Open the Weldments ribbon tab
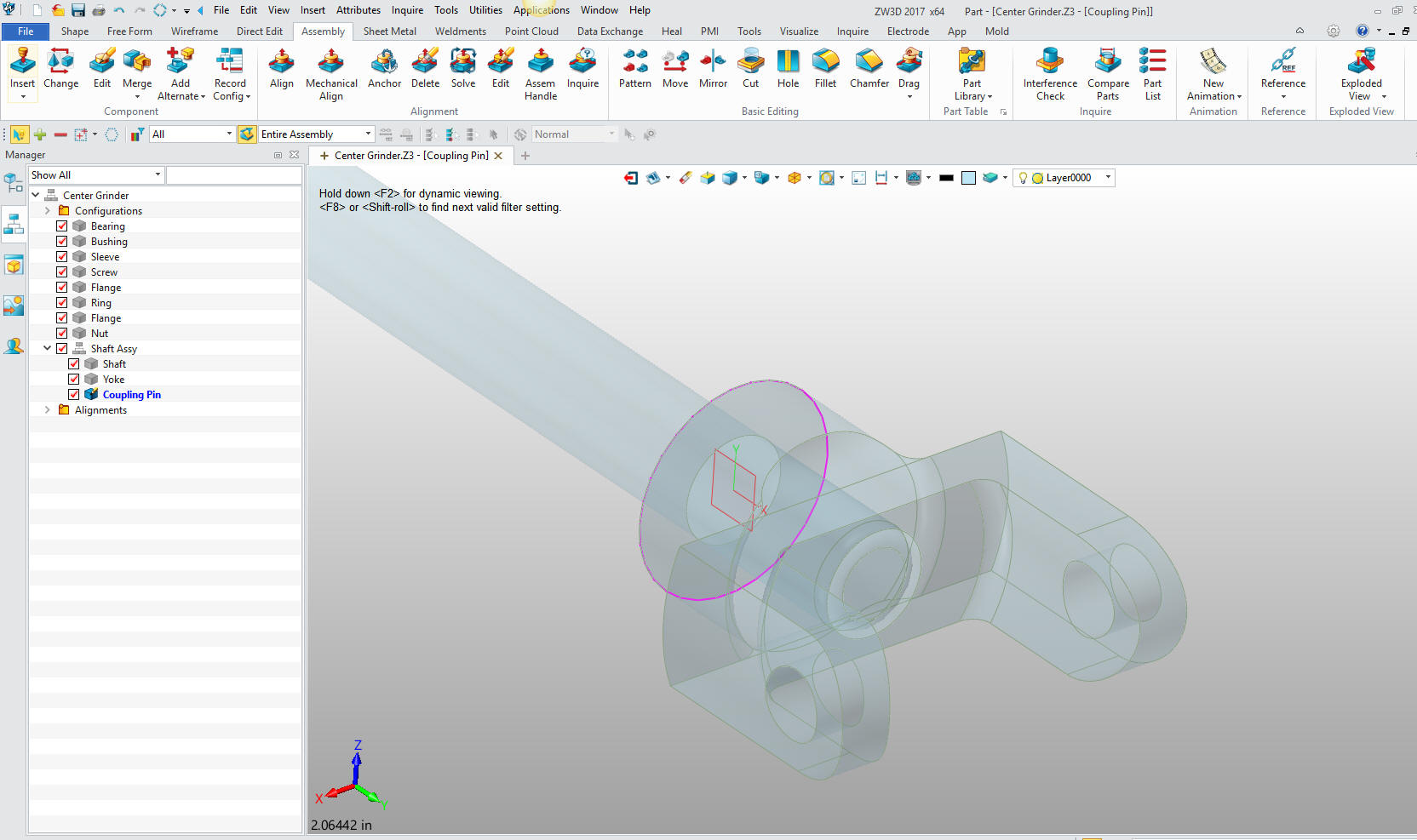1417x840 pixels. (x=460, y=31)
